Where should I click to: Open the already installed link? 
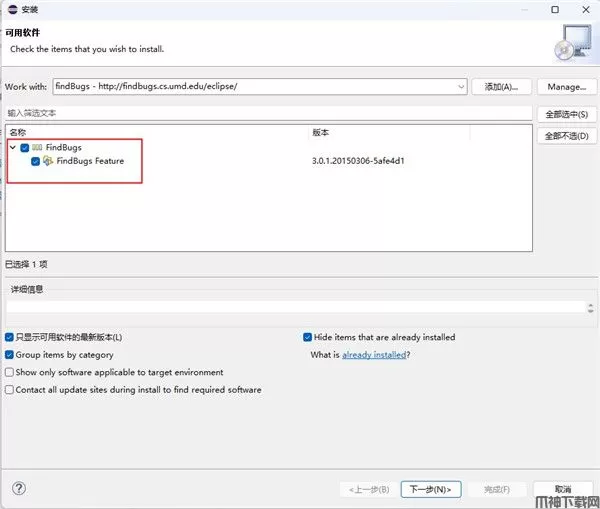coord(374,355)
